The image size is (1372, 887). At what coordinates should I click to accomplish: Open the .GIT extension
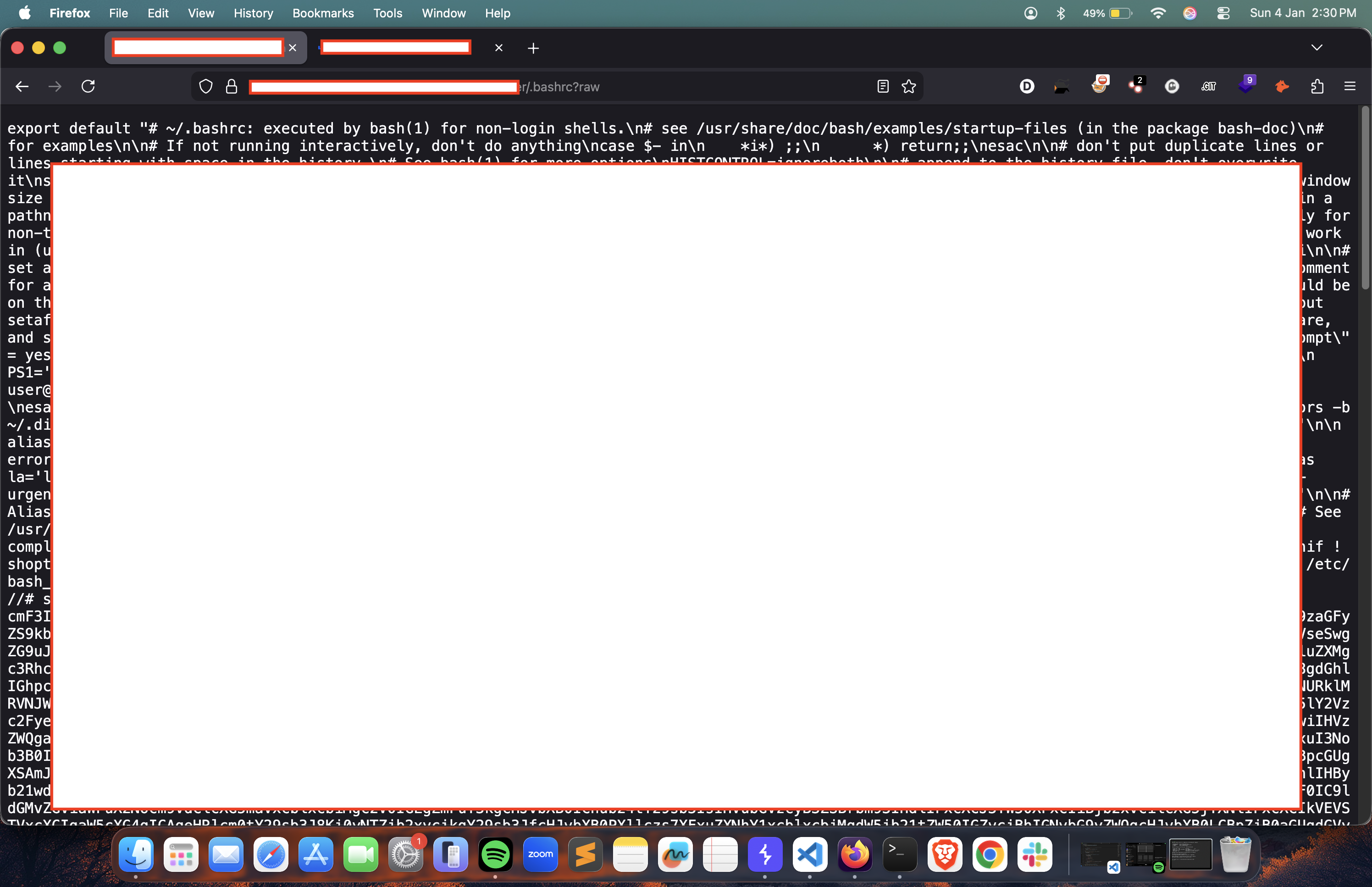pos(1208,86)
